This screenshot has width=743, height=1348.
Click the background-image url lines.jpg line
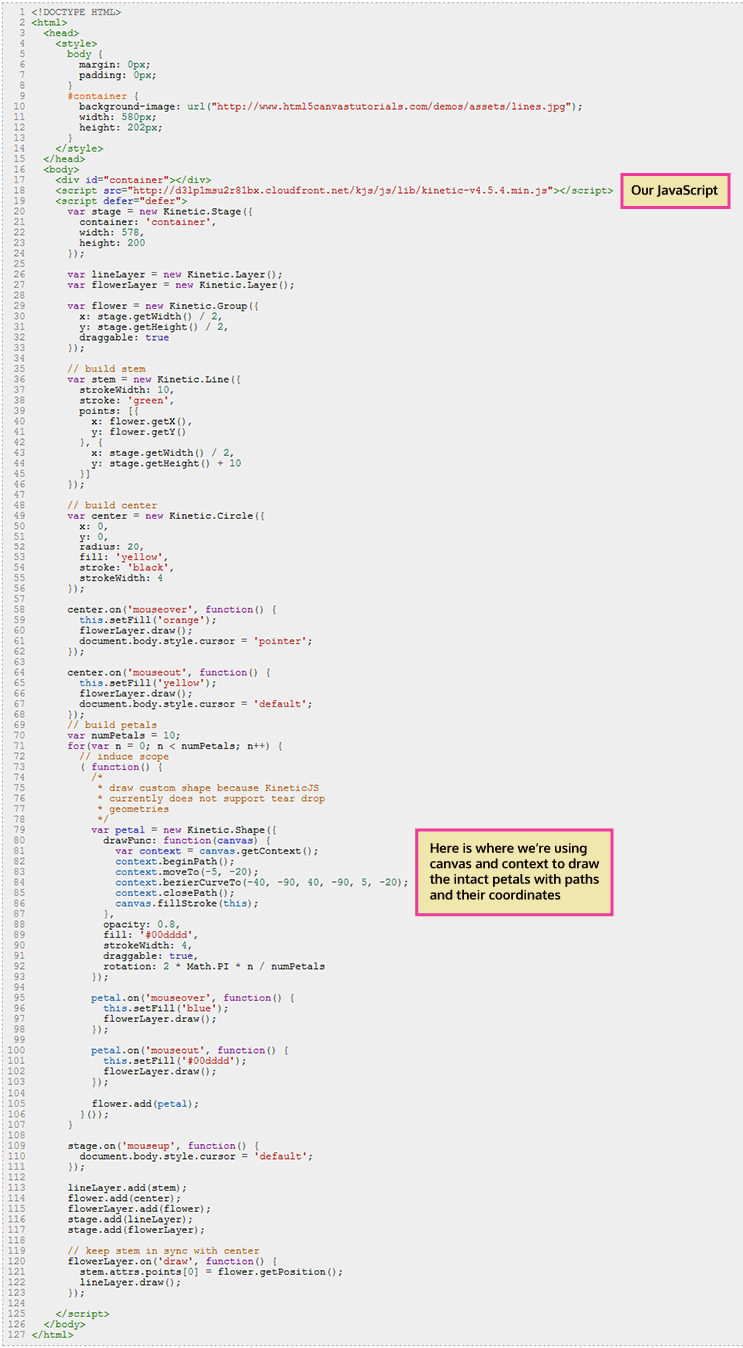(x=331, y=106)
